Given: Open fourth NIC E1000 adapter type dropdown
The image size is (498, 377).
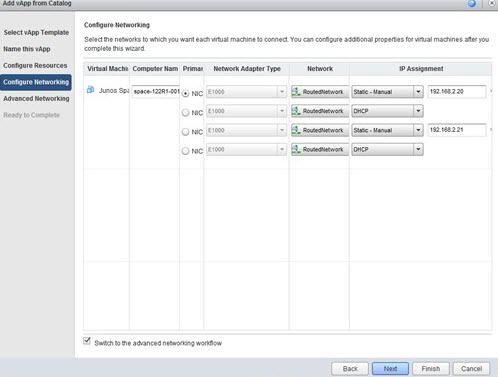Looking at the screenshot, I should (x=246, y=149).
